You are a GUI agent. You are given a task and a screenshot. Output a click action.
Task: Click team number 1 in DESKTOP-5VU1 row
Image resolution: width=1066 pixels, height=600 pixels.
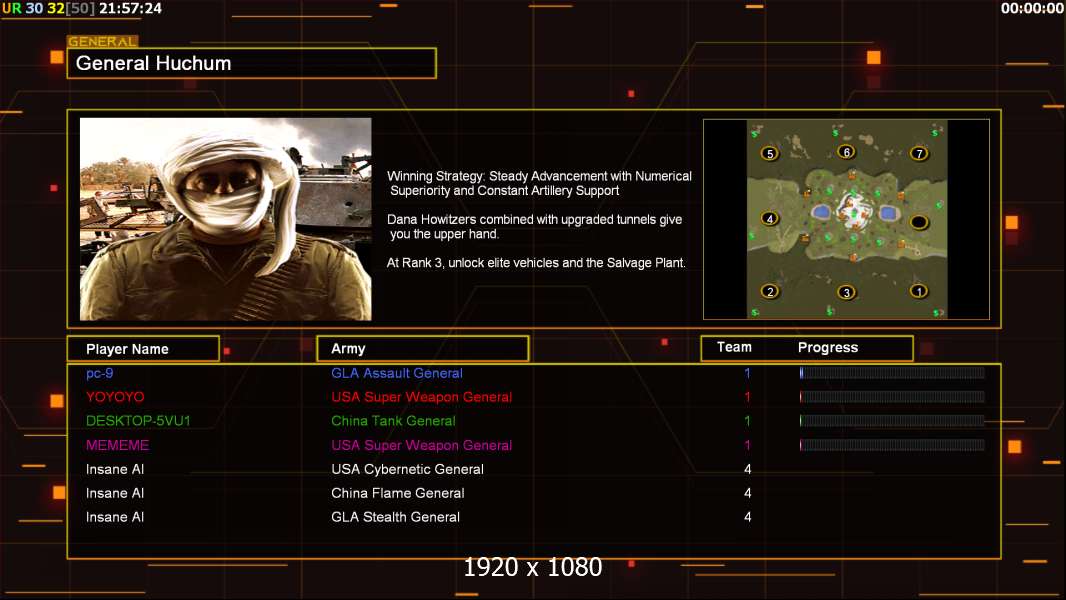click(747, 421)
